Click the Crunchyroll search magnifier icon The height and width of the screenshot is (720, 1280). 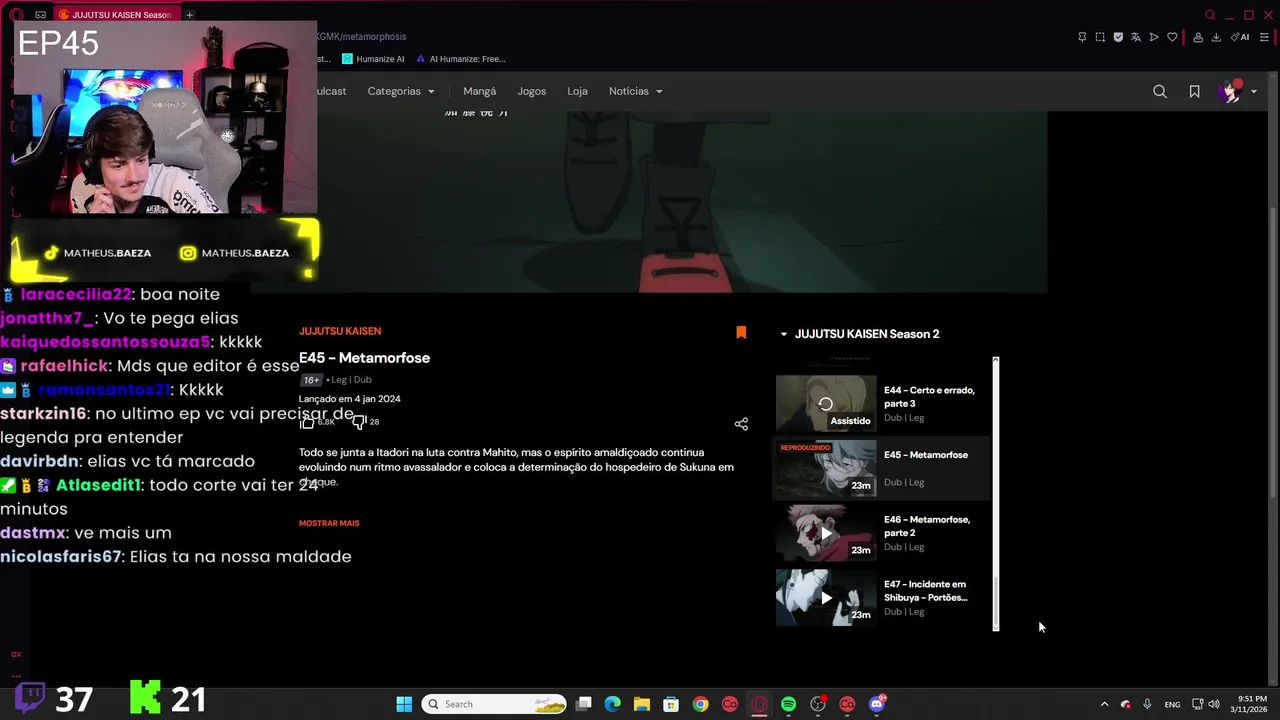pos(1160,91)
